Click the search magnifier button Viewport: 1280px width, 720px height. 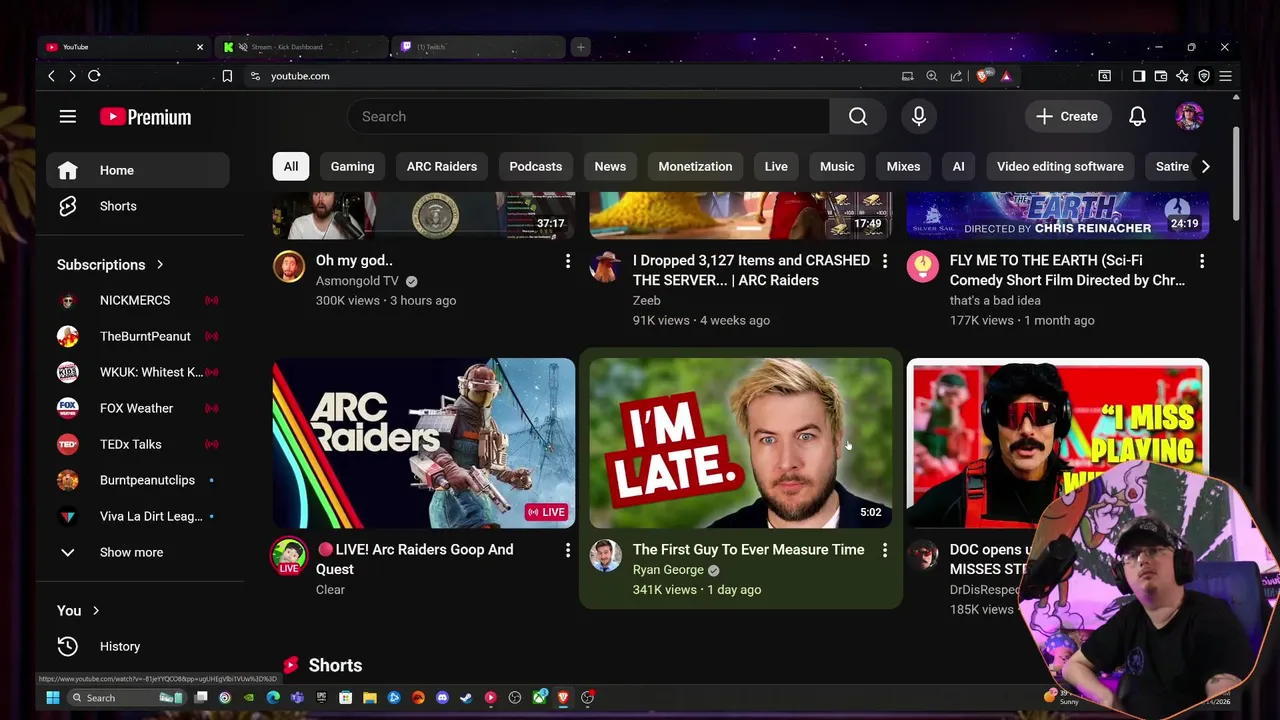[x=858, y=117]
